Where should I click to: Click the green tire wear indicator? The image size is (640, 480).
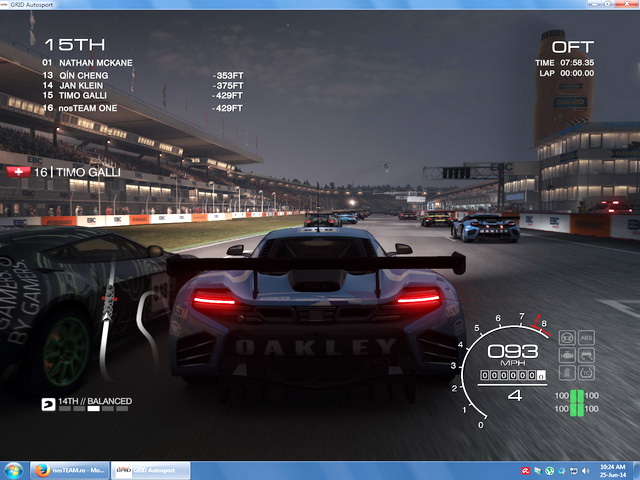click(576, 403)
